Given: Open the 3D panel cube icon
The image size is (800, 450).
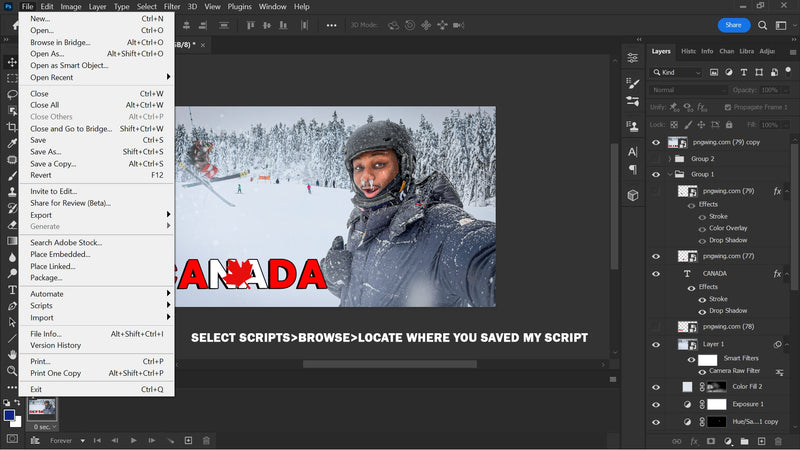Looking at the screenshot, I should point(632,196).
